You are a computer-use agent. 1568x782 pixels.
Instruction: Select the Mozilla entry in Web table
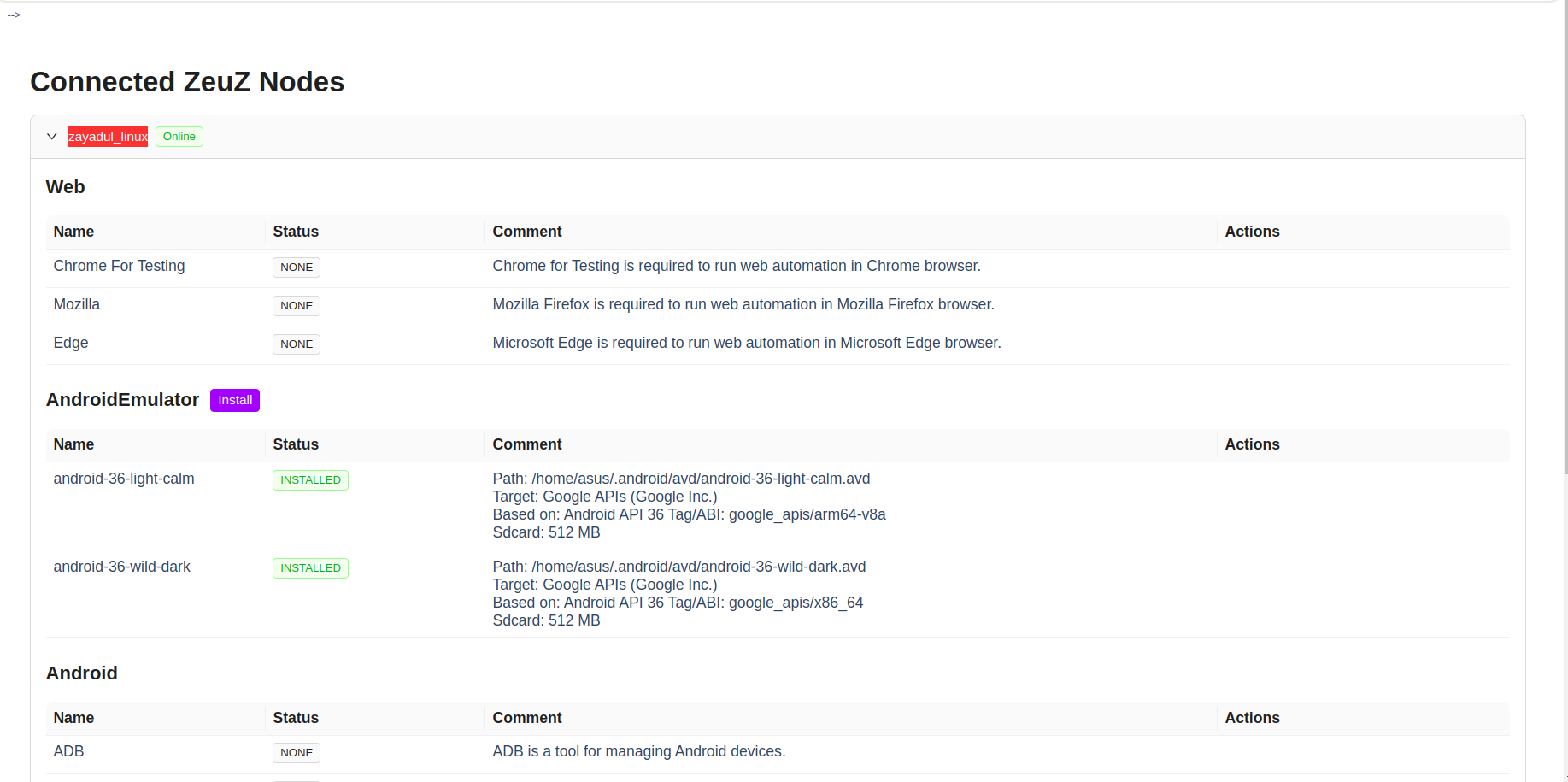click(x=77, y=304)
